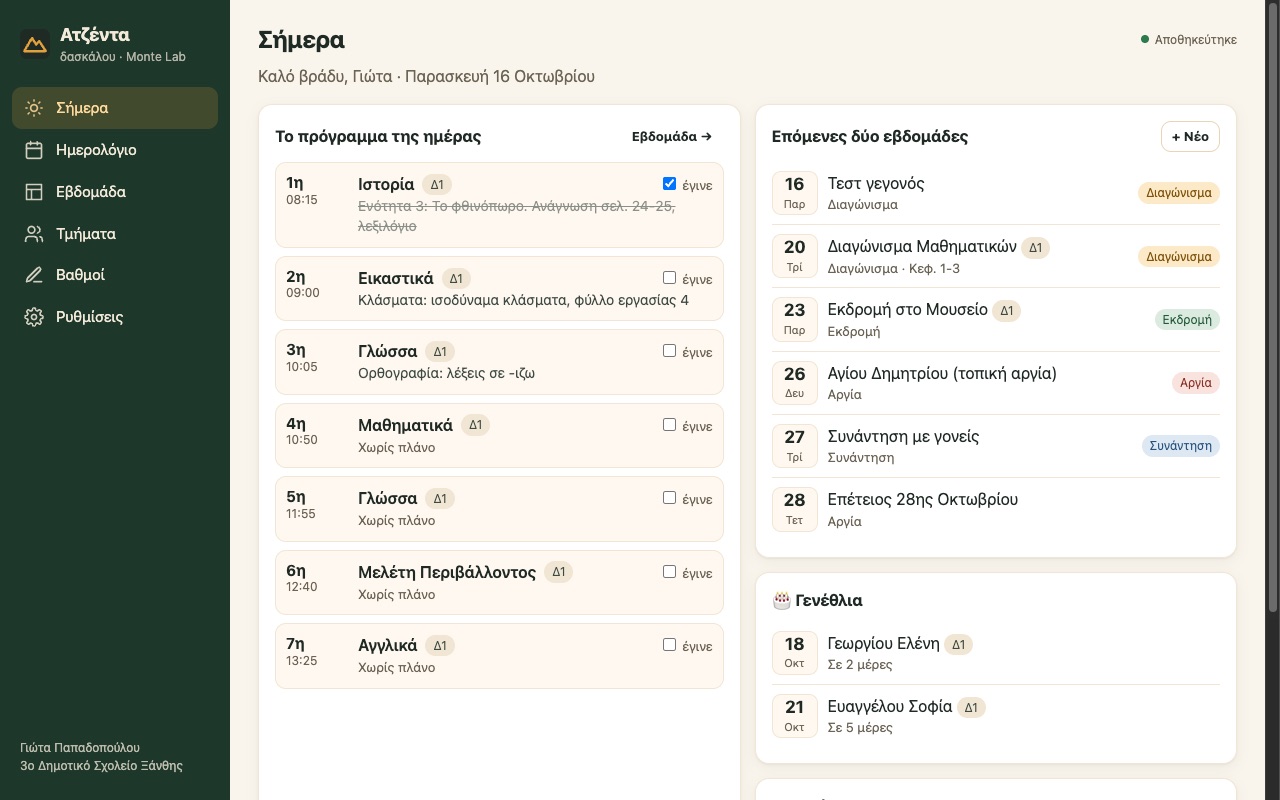Click the Συνάντηση tag on the parents meeting
Viewport: 1280px width, 800px height.
pos(1181,446)
